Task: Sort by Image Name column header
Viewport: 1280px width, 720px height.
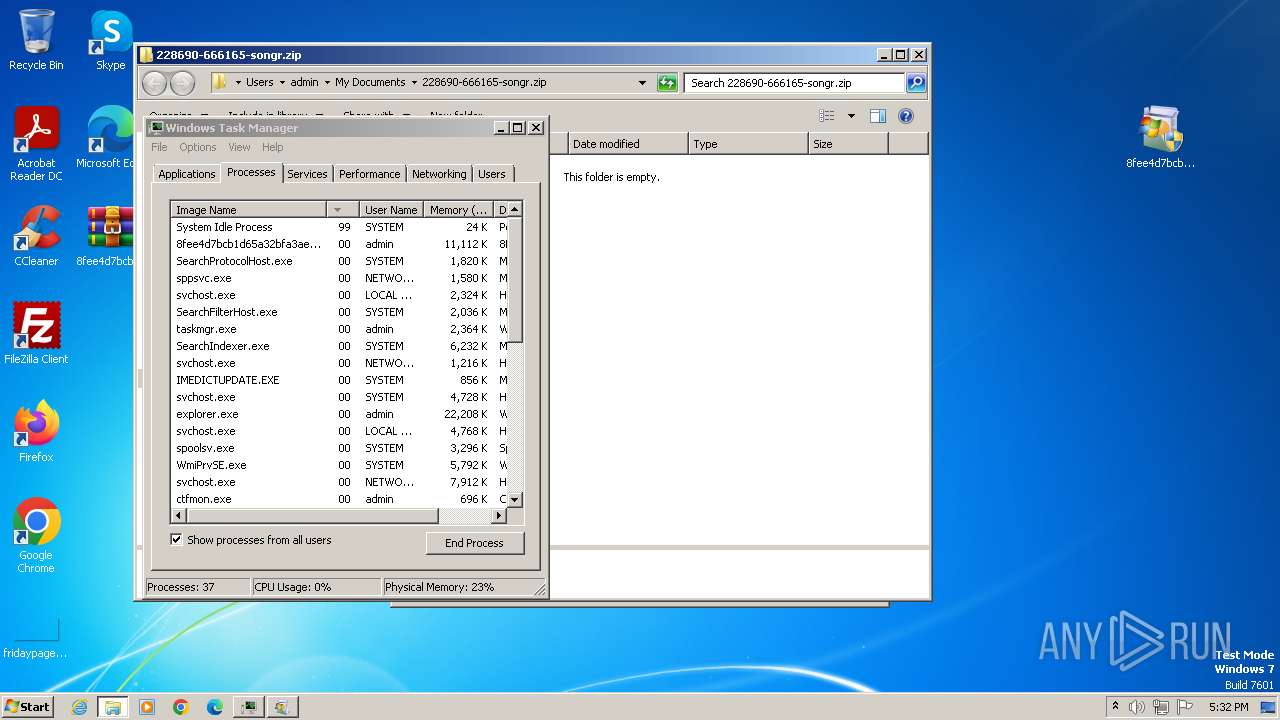Action: pyautogui.click(x=248, y=210)
